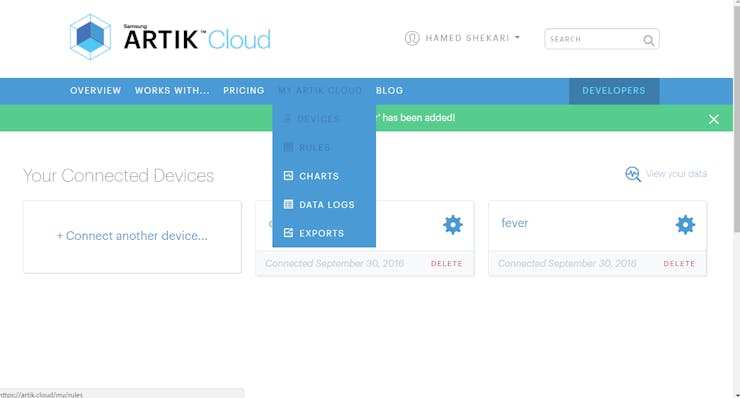Screen dimensions: 740x398
Task: Open the My ARTIK Cloud menu
Action: click(320, 91)
